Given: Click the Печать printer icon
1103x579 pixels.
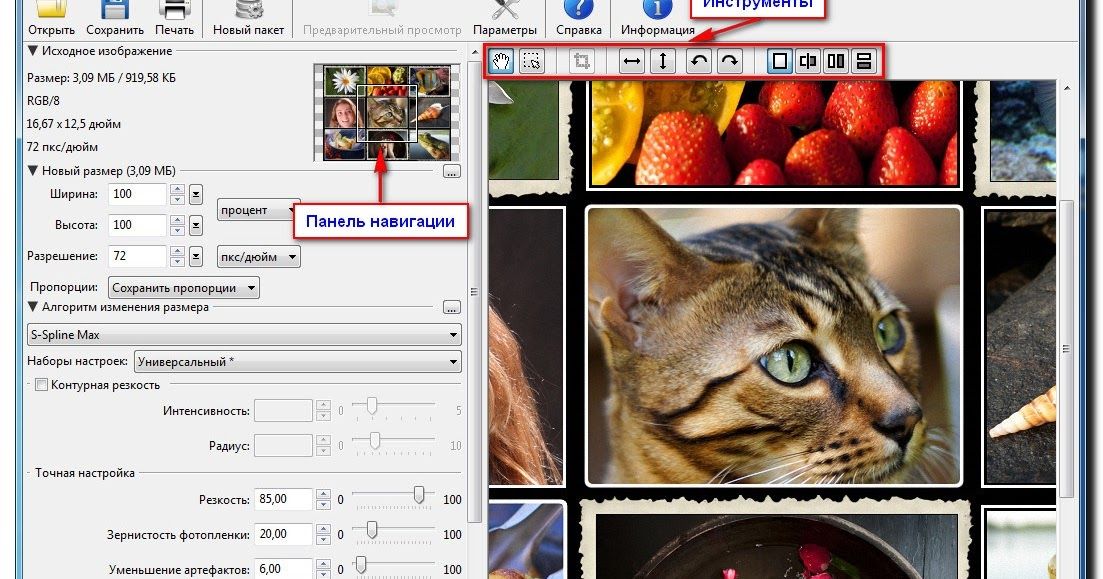Looking at the screenshot, I should tap(174, 10).
